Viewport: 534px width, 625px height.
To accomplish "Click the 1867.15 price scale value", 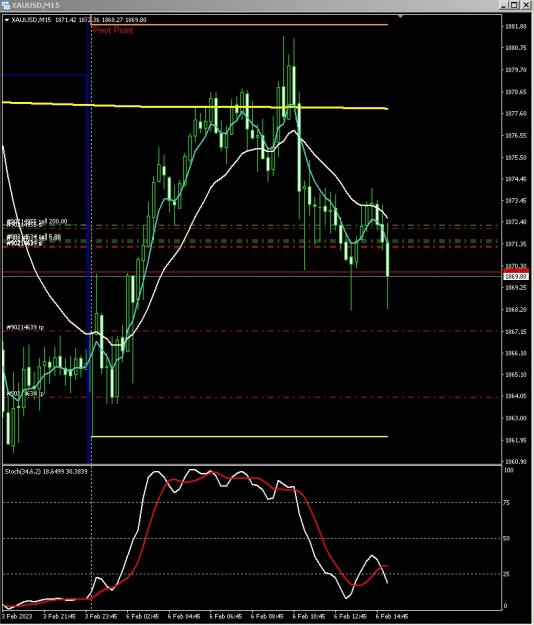I will pos(516,331).
